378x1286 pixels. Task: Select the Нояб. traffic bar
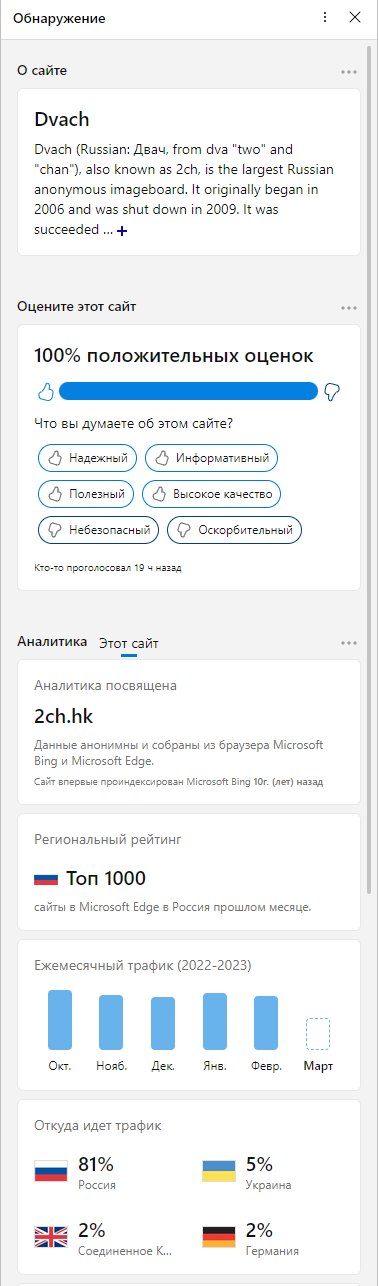pyautogui.click(x=111, y=1022)
